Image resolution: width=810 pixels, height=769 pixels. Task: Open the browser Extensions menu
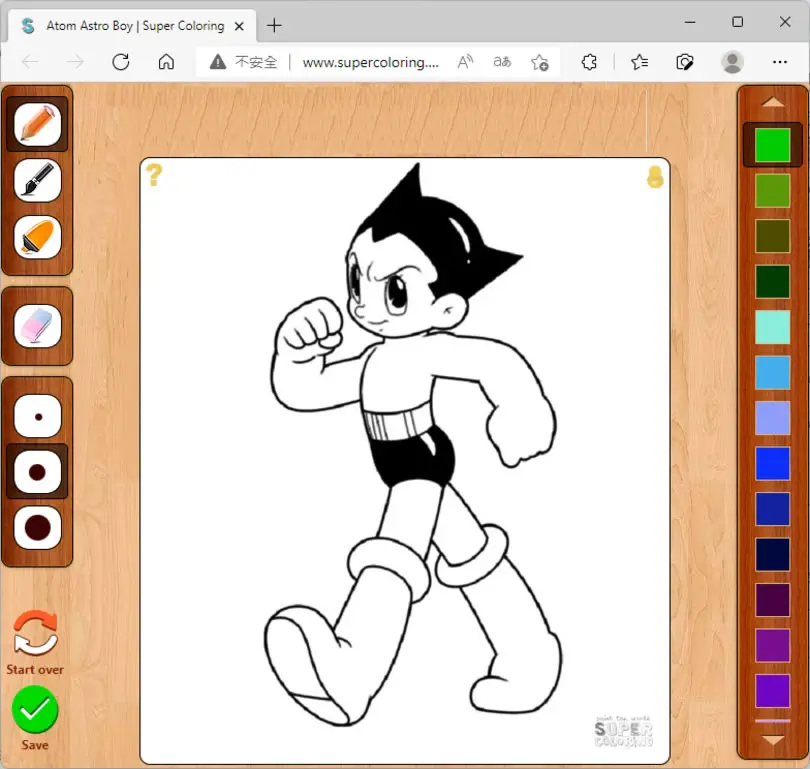tap(589, 62)
